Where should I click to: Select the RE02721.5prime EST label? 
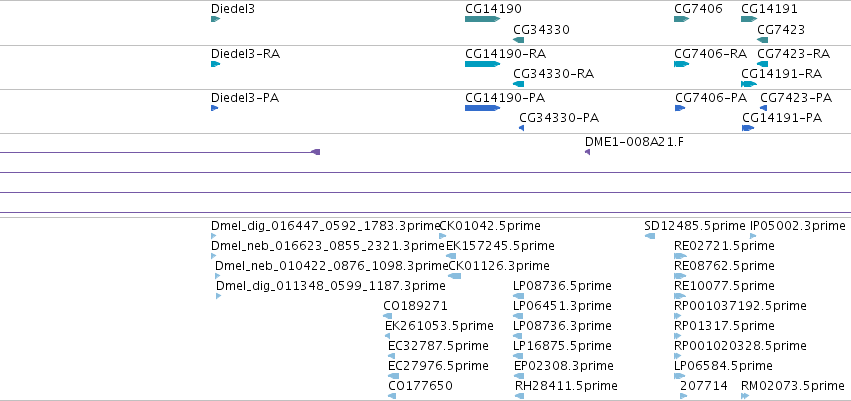point(724,246)
